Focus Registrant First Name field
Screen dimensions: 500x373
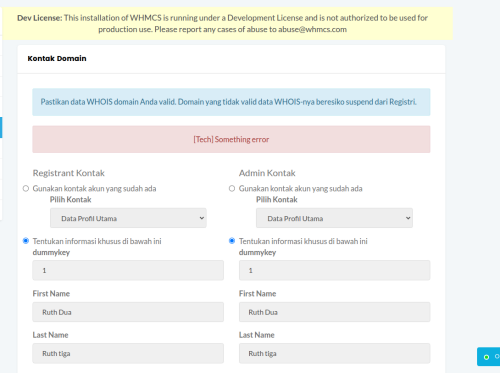tap(128, 312)
